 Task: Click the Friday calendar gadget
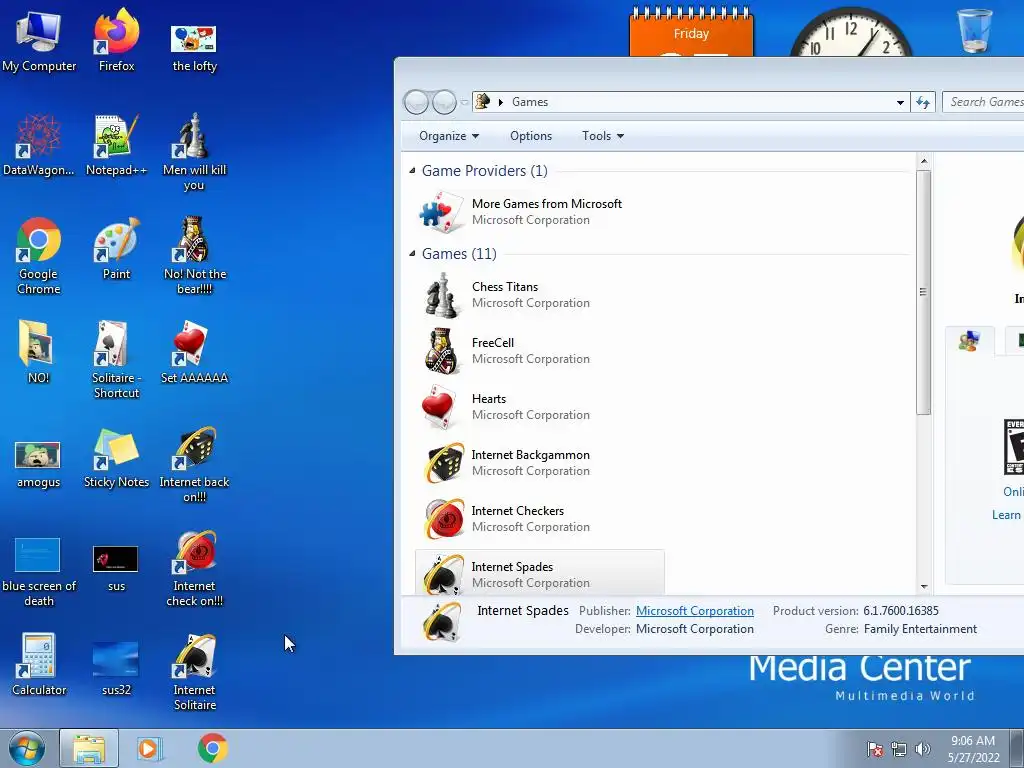coord(691,33)
